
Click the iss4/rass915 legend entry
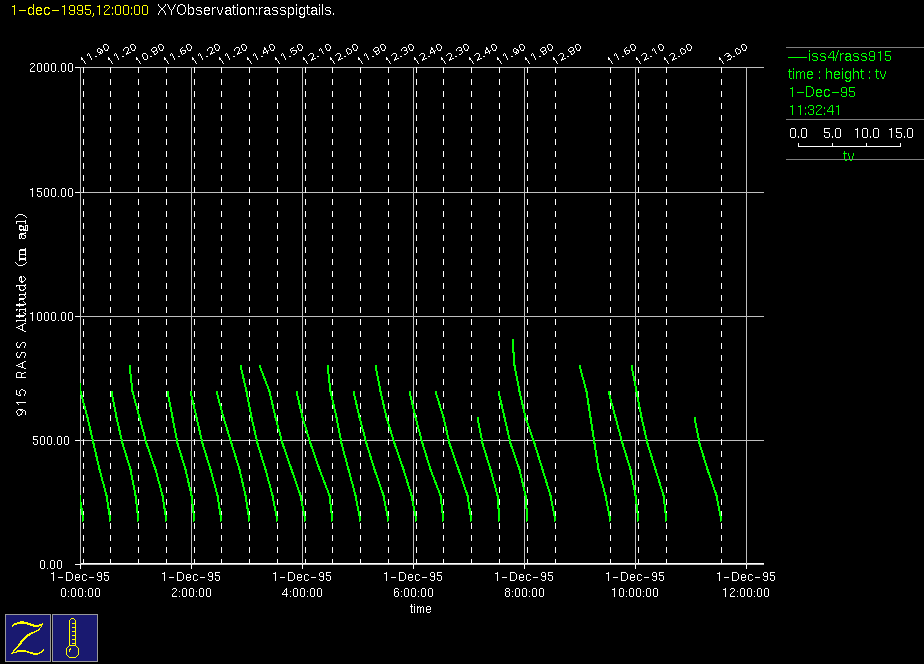[x=839, y=56]
